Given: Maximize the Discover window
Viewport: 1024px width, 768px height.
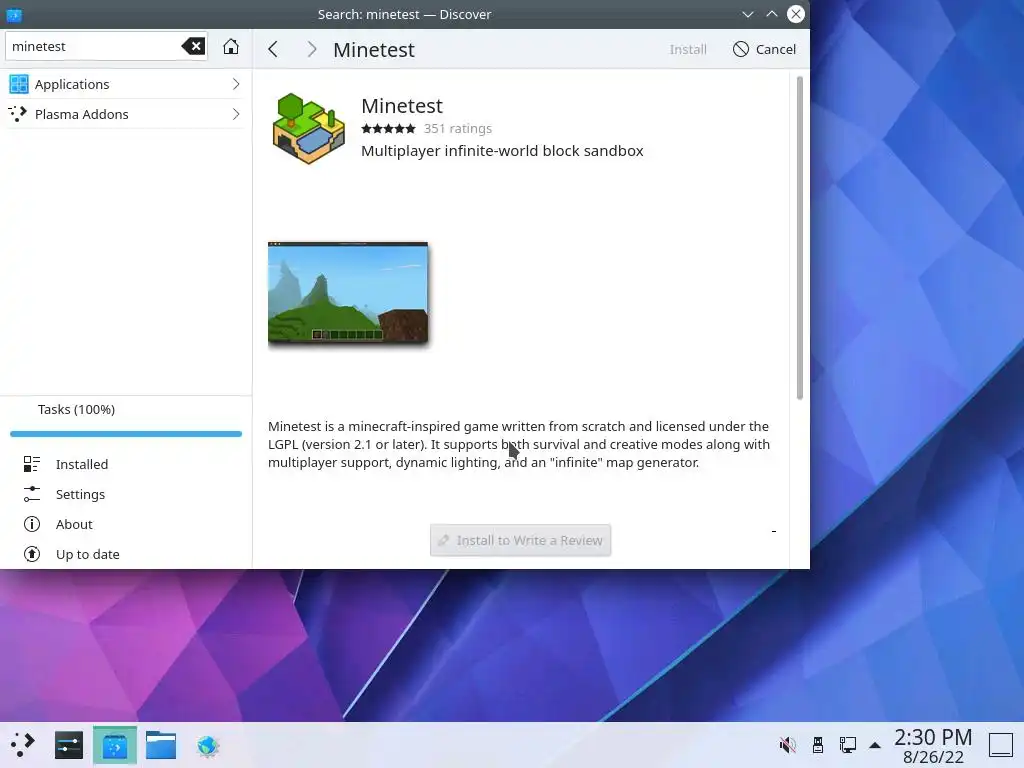Looking at the screenshot, I should click(772, 14).
